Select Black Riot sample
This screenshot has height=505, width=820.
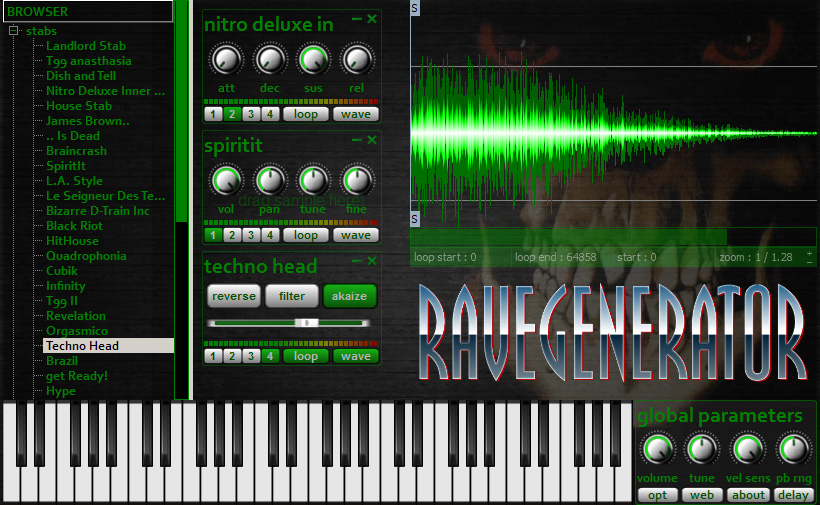[74, 226]
